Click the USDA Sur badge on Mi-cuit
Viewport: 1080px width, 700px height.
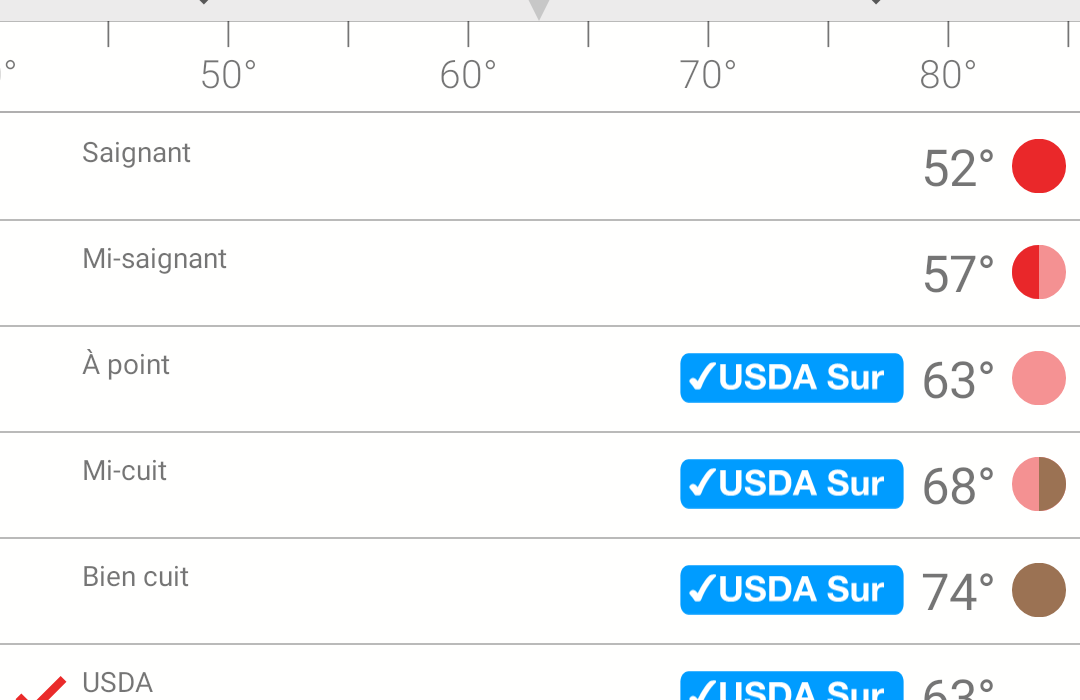pos(791,484)
